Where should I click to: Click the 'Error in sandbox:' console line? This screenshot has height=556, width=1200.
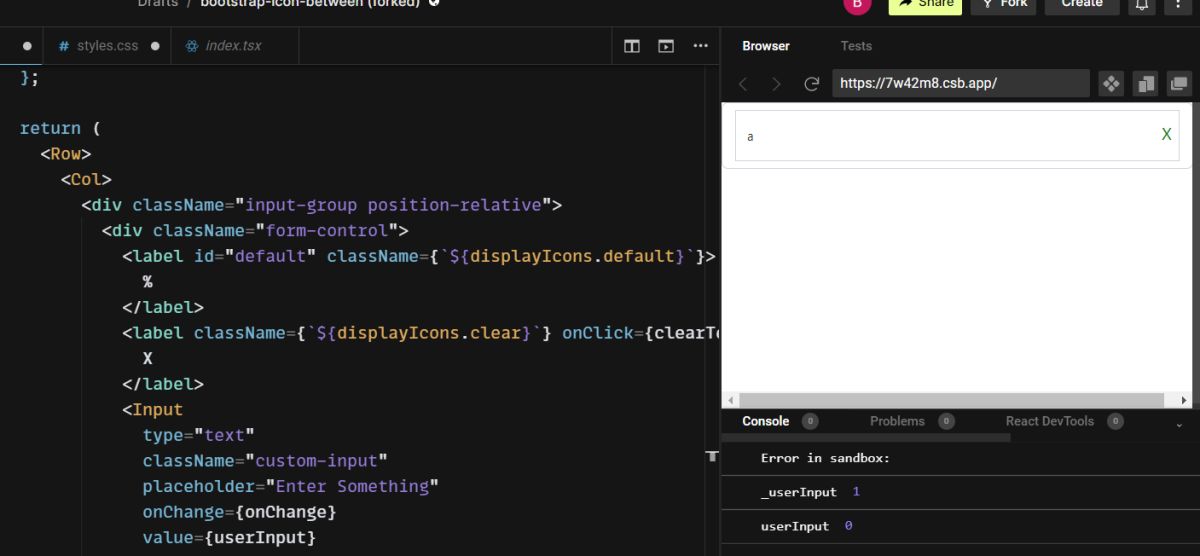point(825,458)
